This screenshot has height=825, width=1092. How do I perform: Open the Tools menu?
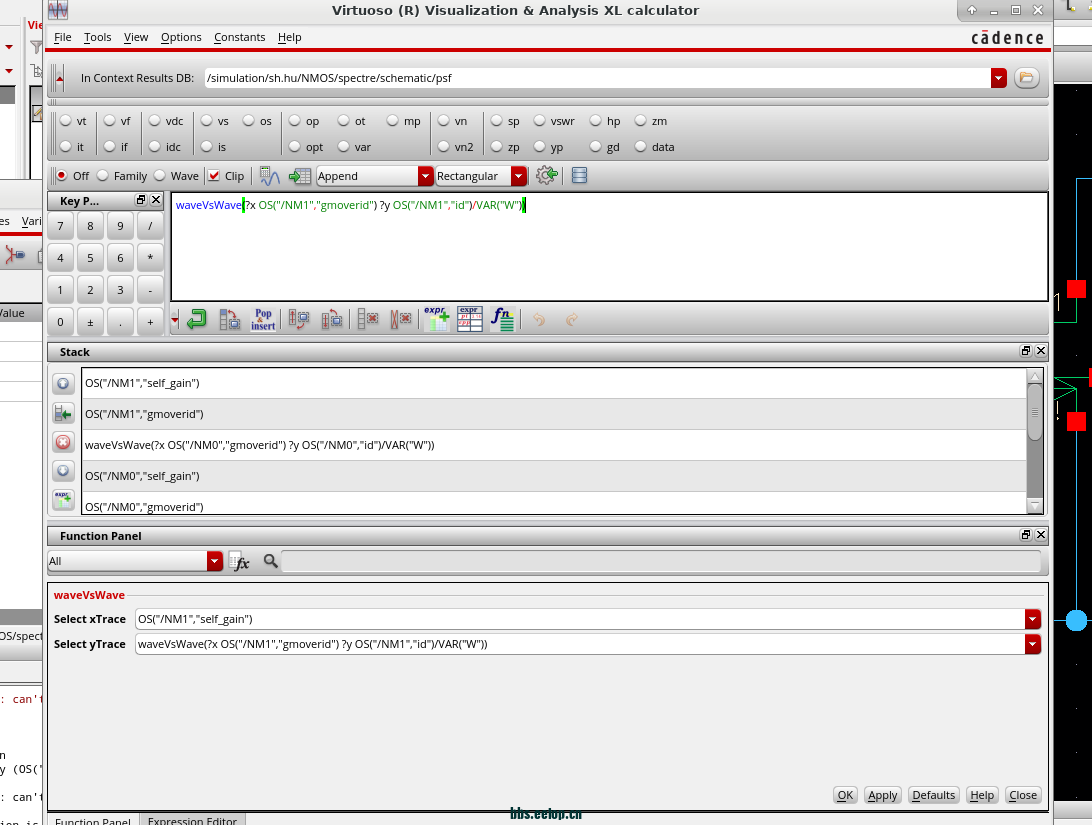(x=98, y=37)
